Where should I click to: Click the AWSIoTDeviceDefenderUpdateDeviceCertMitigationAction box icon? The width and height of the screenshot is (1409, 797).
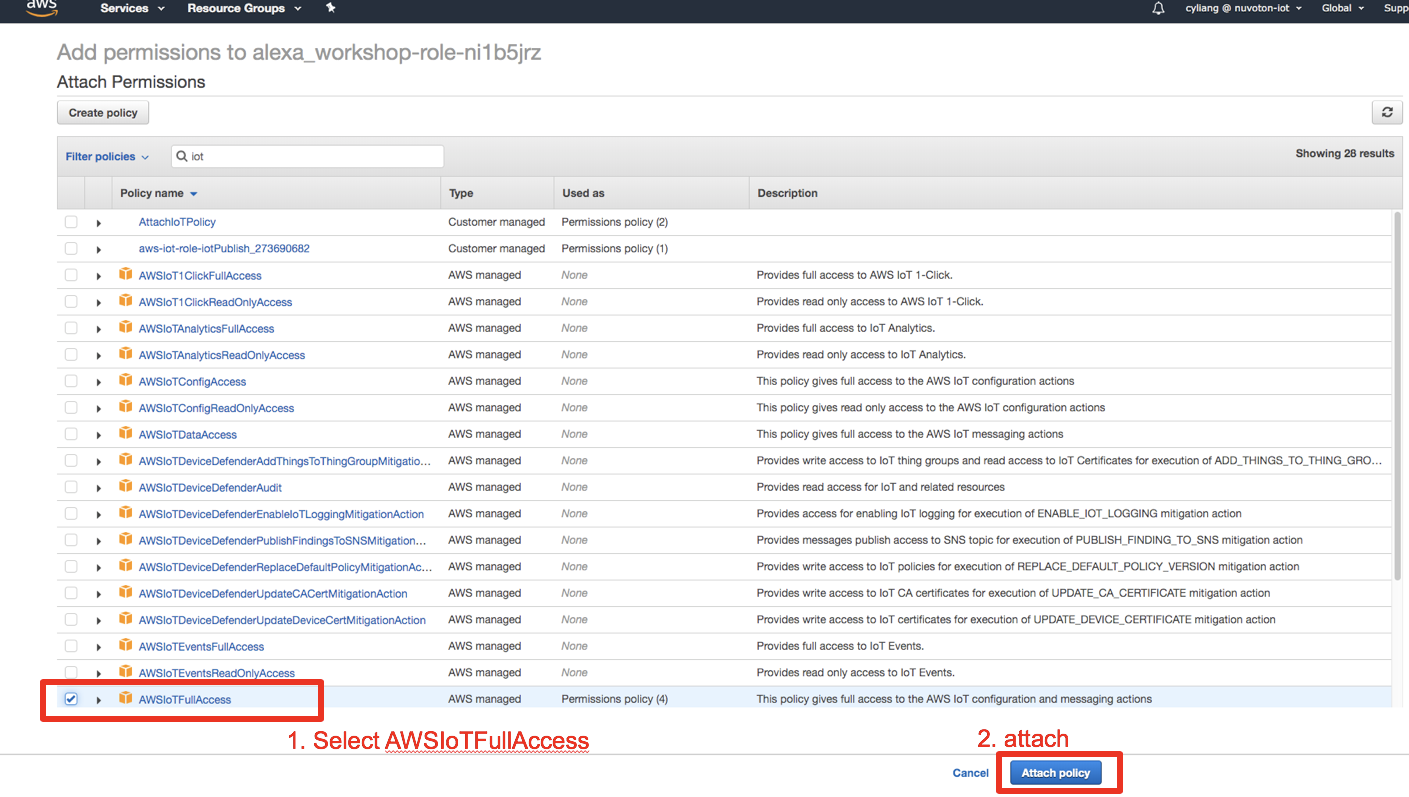[x=126, y=619]
